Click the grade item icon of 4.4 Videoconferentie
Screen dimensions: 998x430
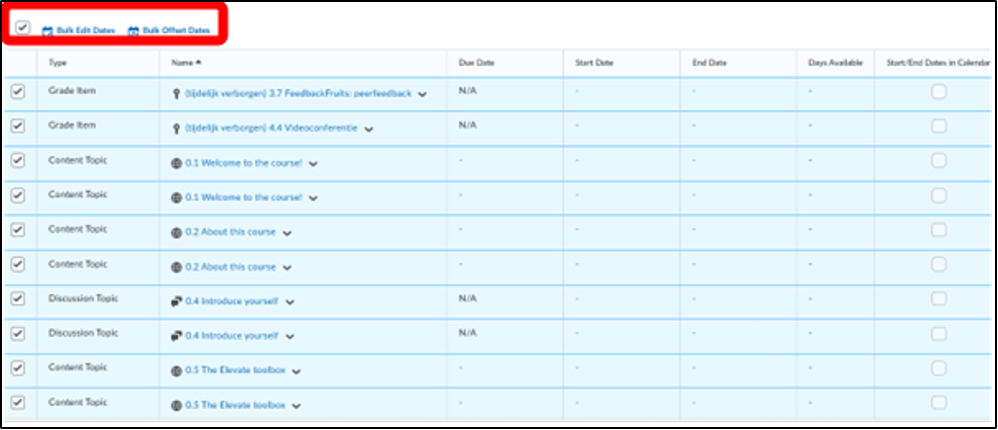click(176, 128)
